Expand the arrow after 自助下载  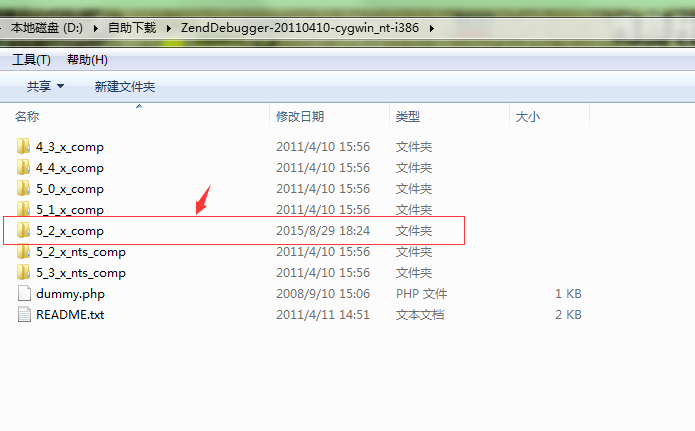click(x=168, y=28)
